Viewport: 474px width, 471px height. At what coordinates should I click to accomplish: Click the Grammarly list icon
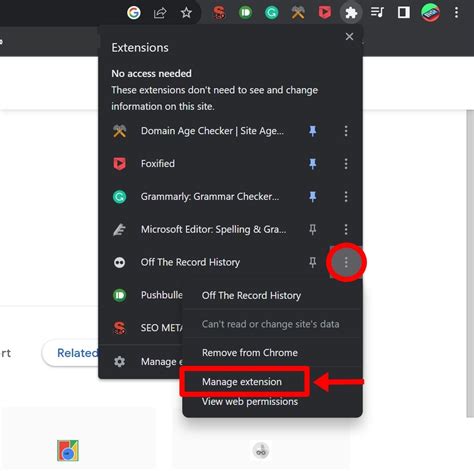coord(119,197)
